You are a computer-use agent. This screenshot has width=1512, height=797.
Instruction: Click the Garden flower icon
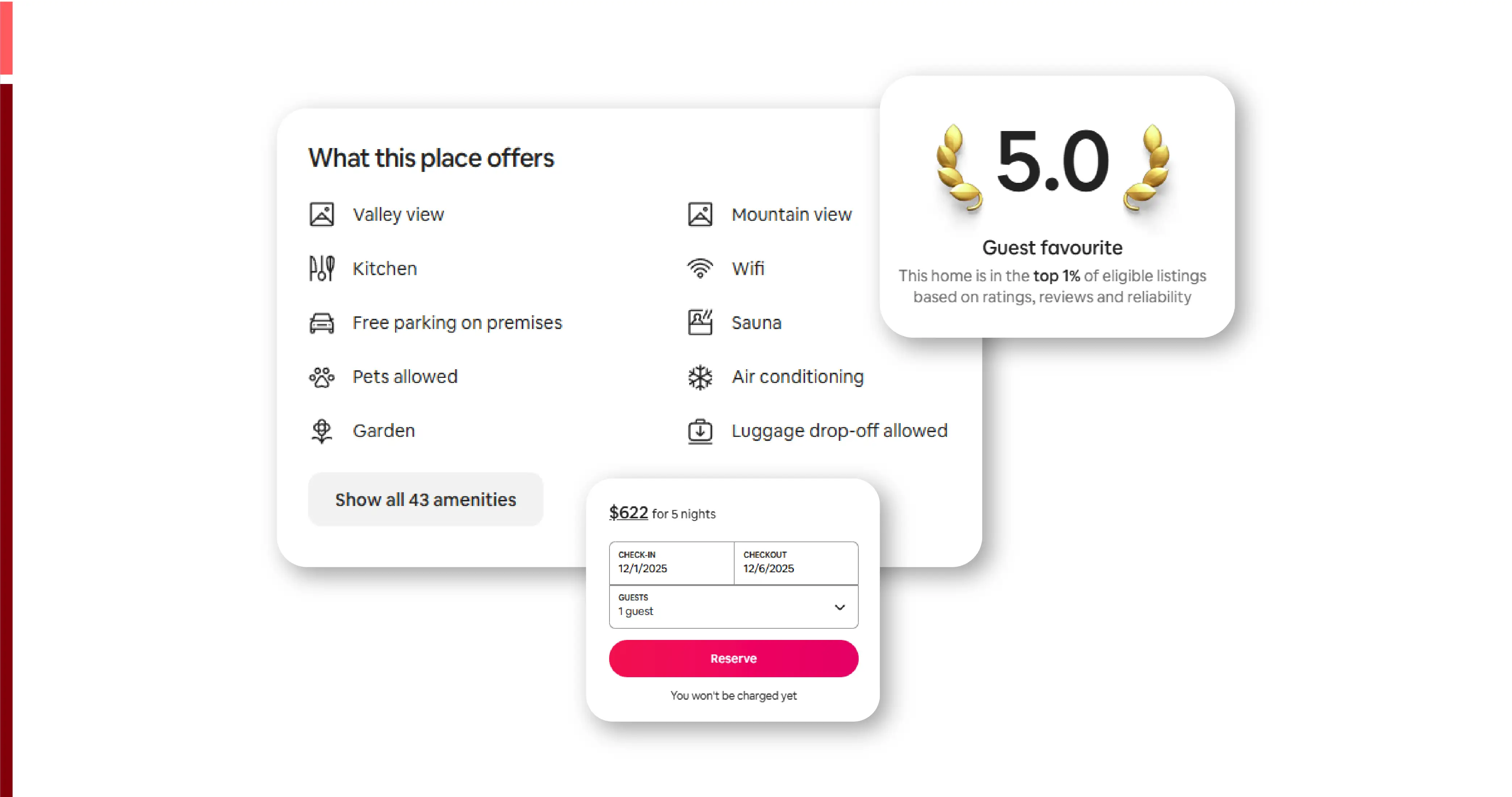coord(322,431)
